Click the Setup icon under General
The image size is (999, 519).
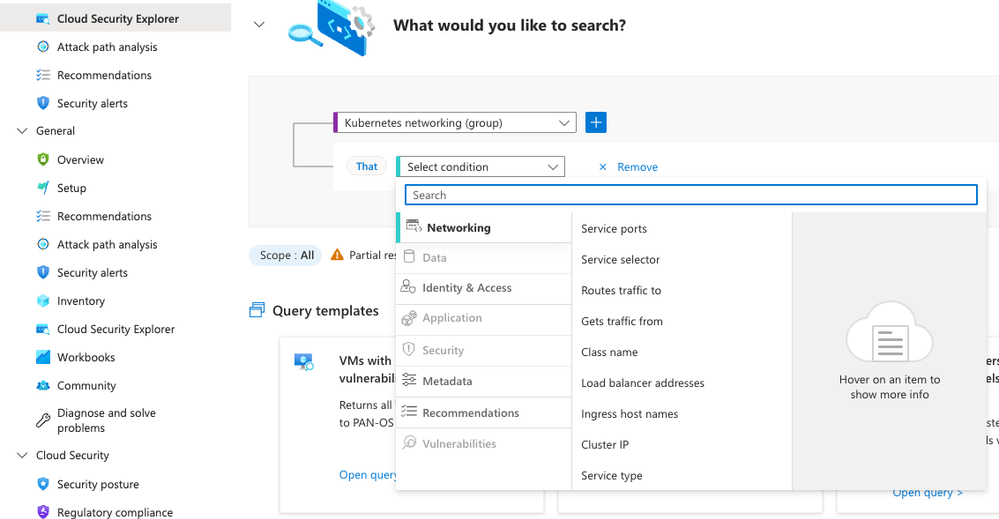[x=43, y=188]
